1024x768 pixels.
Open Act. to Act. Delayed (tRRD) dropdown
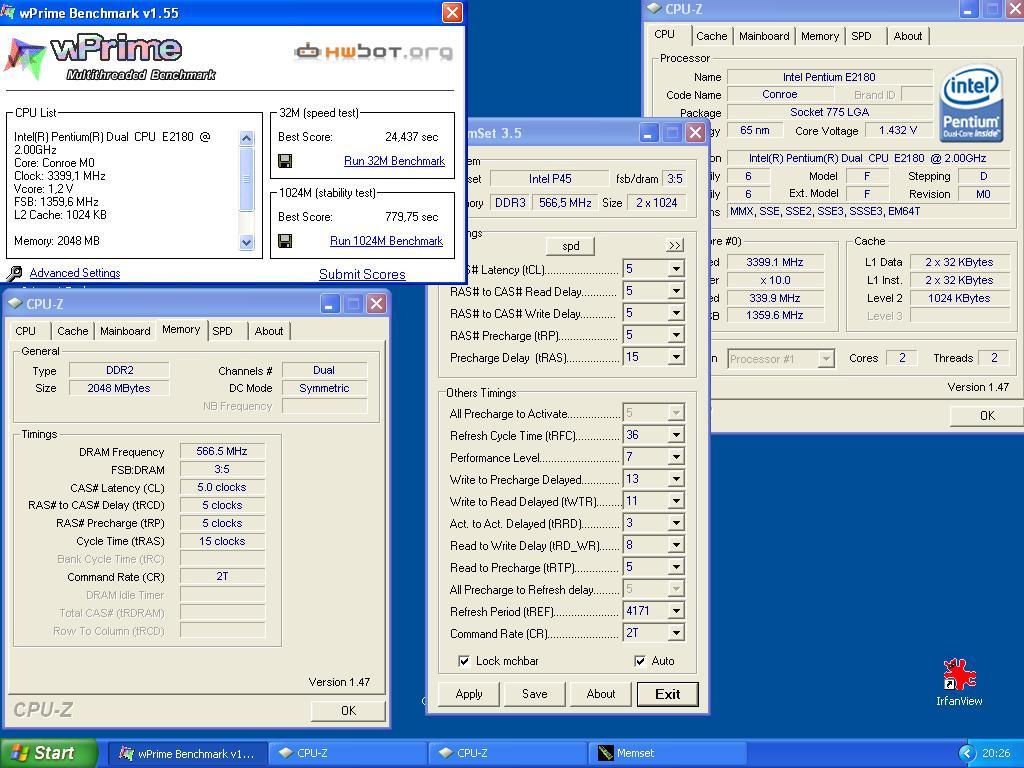[x=676, y=523]
